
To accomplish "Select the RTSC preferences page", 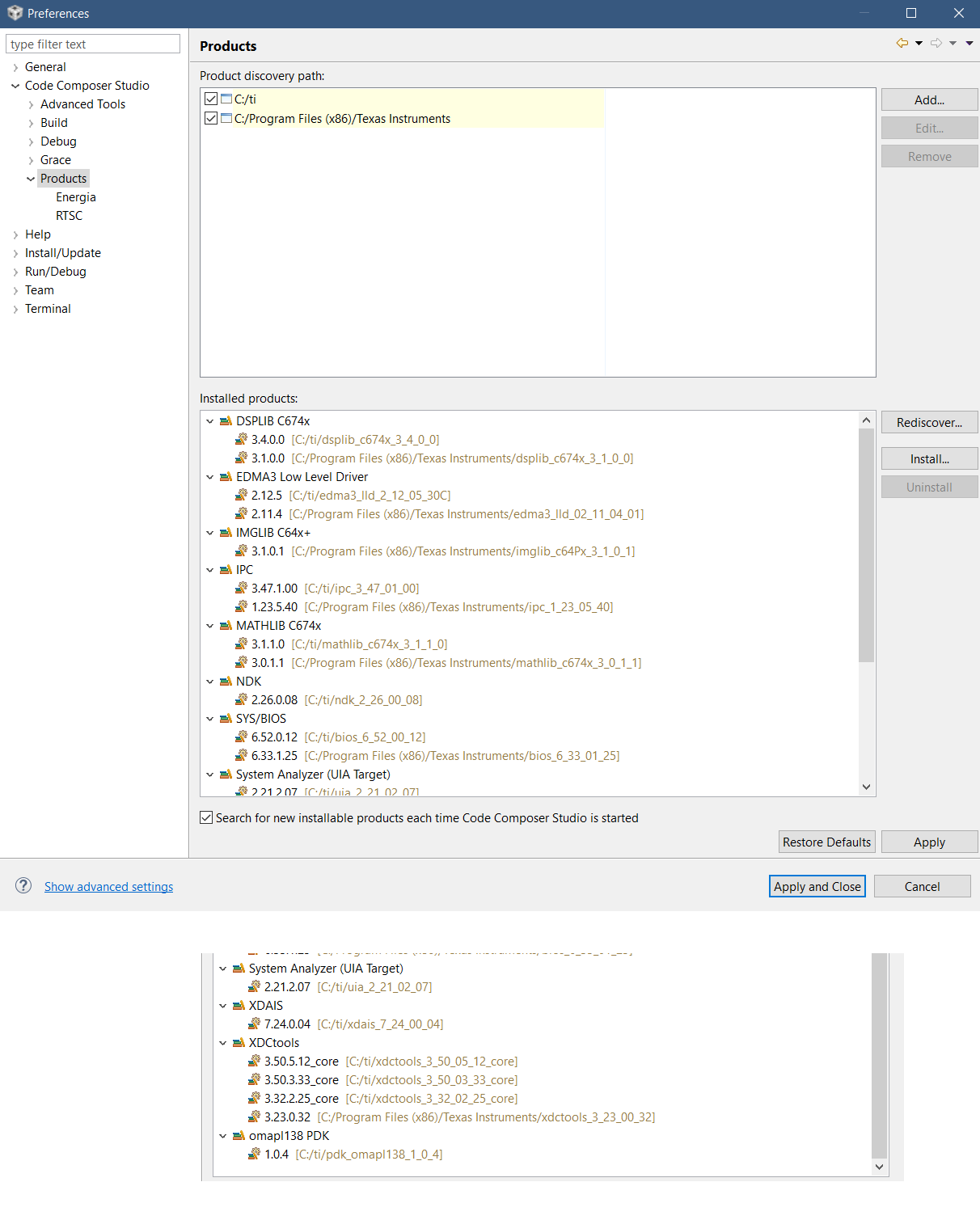I will tap(70, 216).
